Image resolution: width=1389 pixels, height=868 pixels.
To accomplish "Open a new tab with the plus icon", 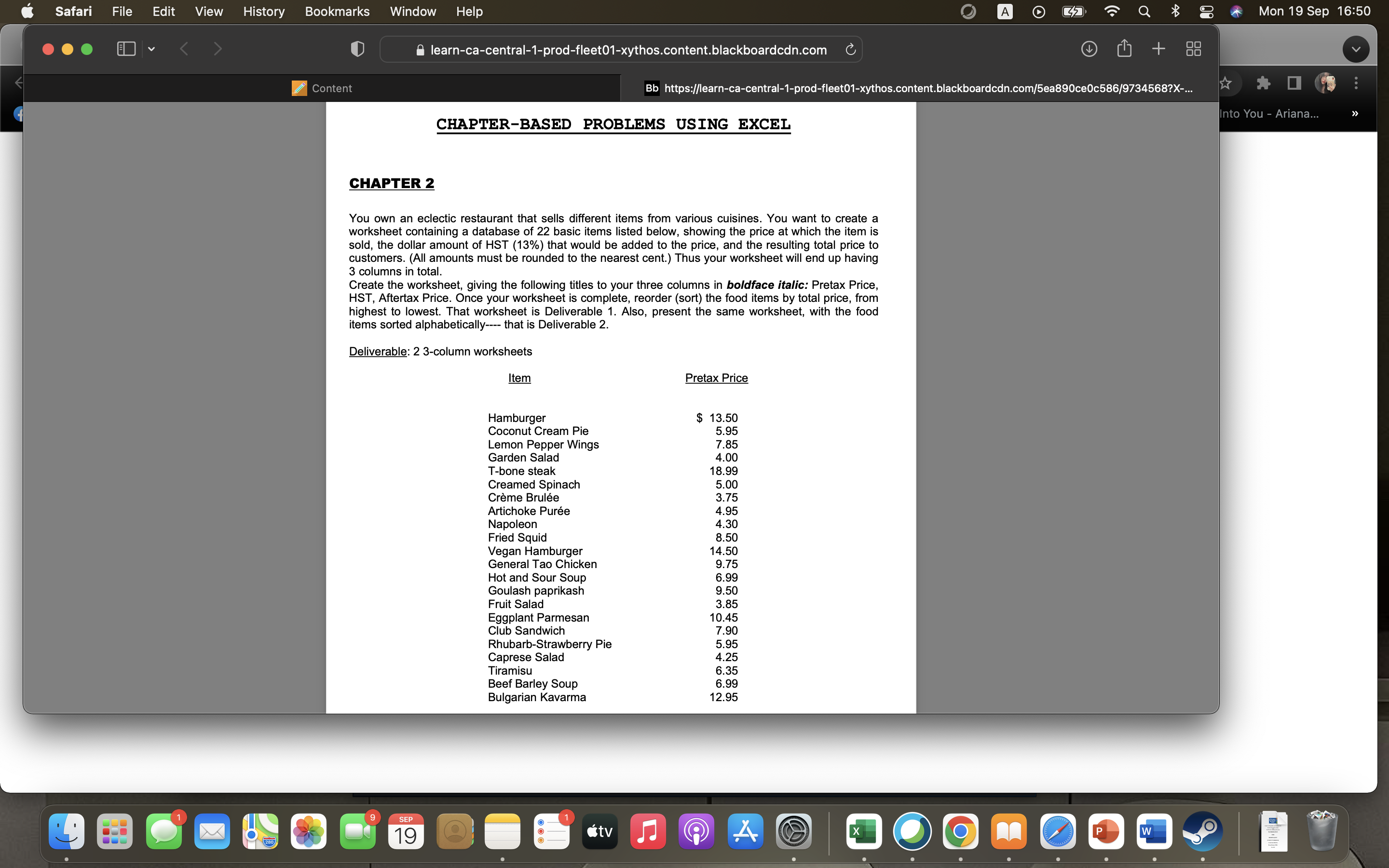I will 1158,49.
